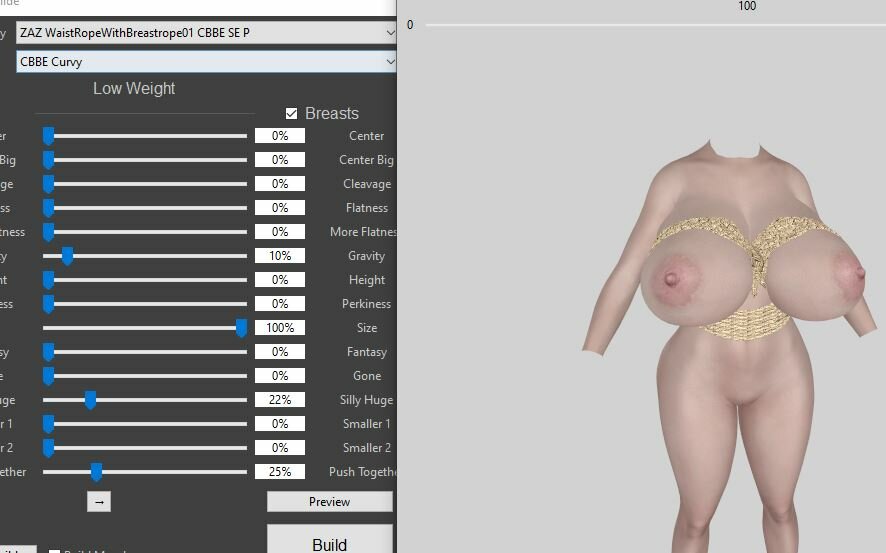This screenshot has width=886, height=553.
Task: Click the Smaller 2 slider name label
Action: point(367,448)
